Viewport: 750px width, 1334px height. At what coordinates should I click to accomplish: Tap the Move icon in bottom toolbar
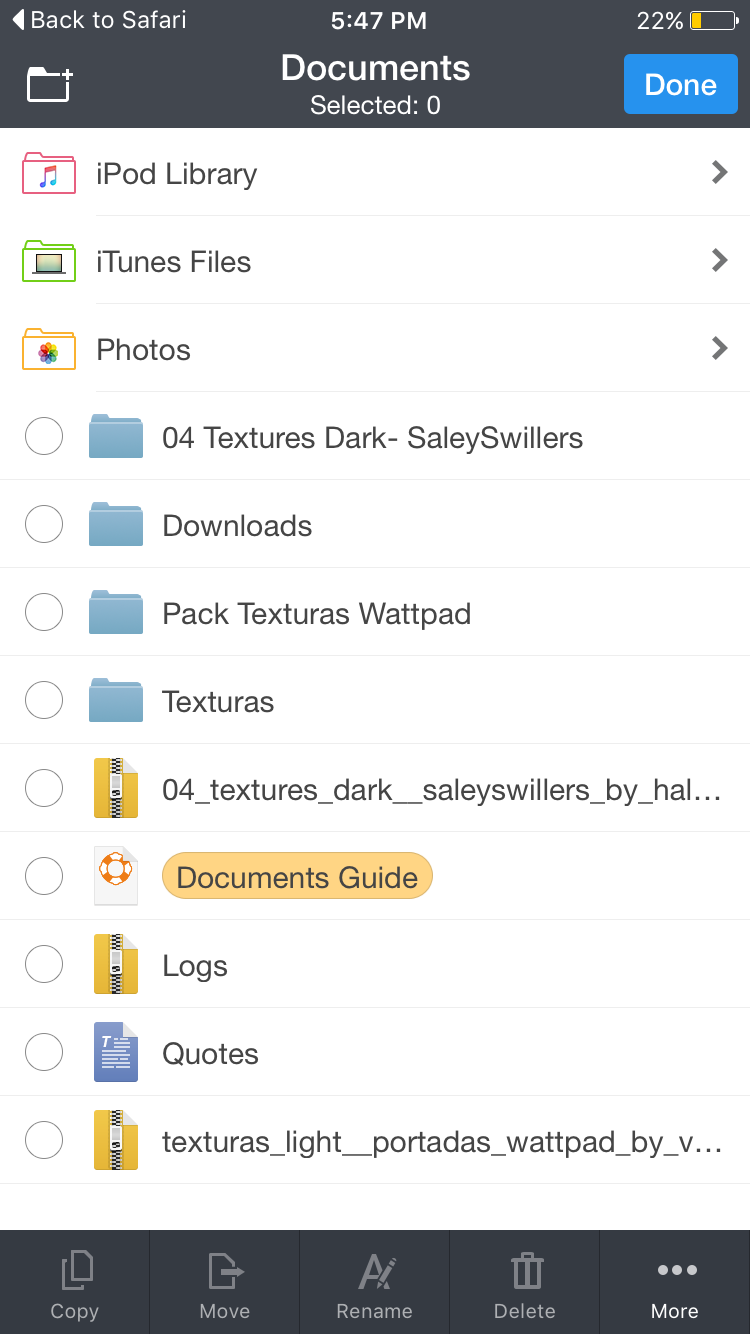click(x=225, y=1272)
